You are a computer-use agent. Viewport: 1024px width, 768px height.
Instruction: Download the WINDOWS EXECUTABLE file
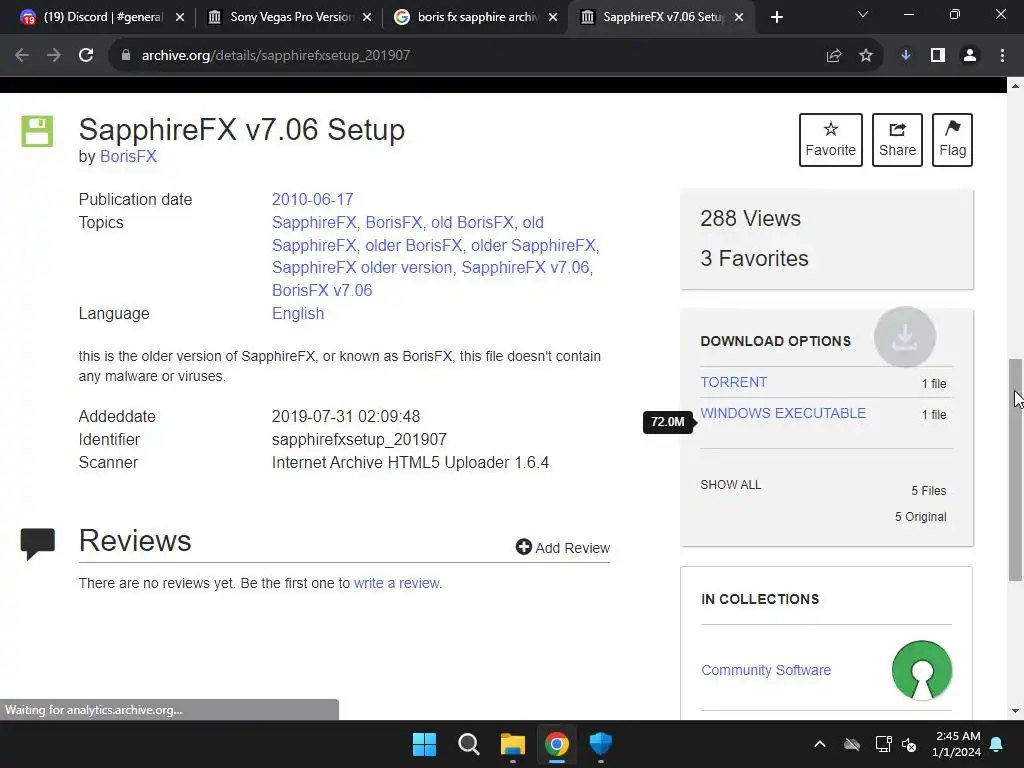pyautogui.click(x=783, y=413)
